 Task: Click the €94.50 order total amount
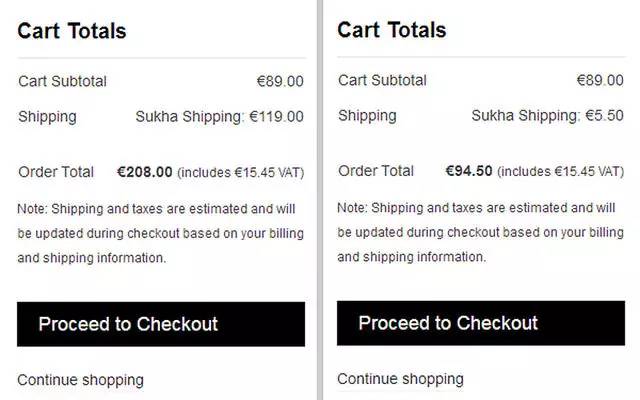[x=469, y=171]
